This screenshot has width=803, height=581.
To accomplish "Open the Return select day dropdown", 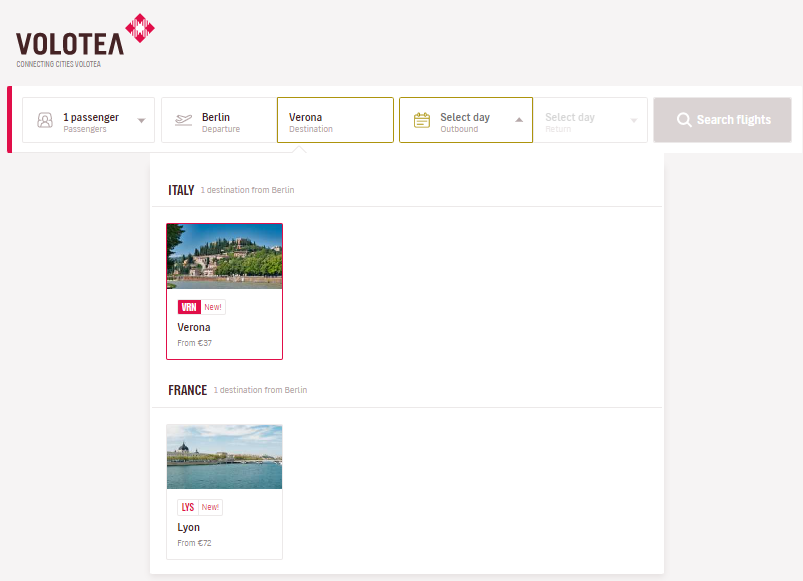I will (590, 120).
